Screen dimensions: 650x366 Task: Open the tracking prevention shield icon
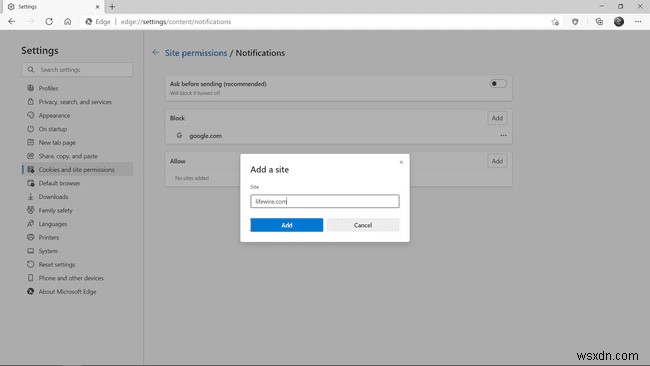[x=575, y=22]
